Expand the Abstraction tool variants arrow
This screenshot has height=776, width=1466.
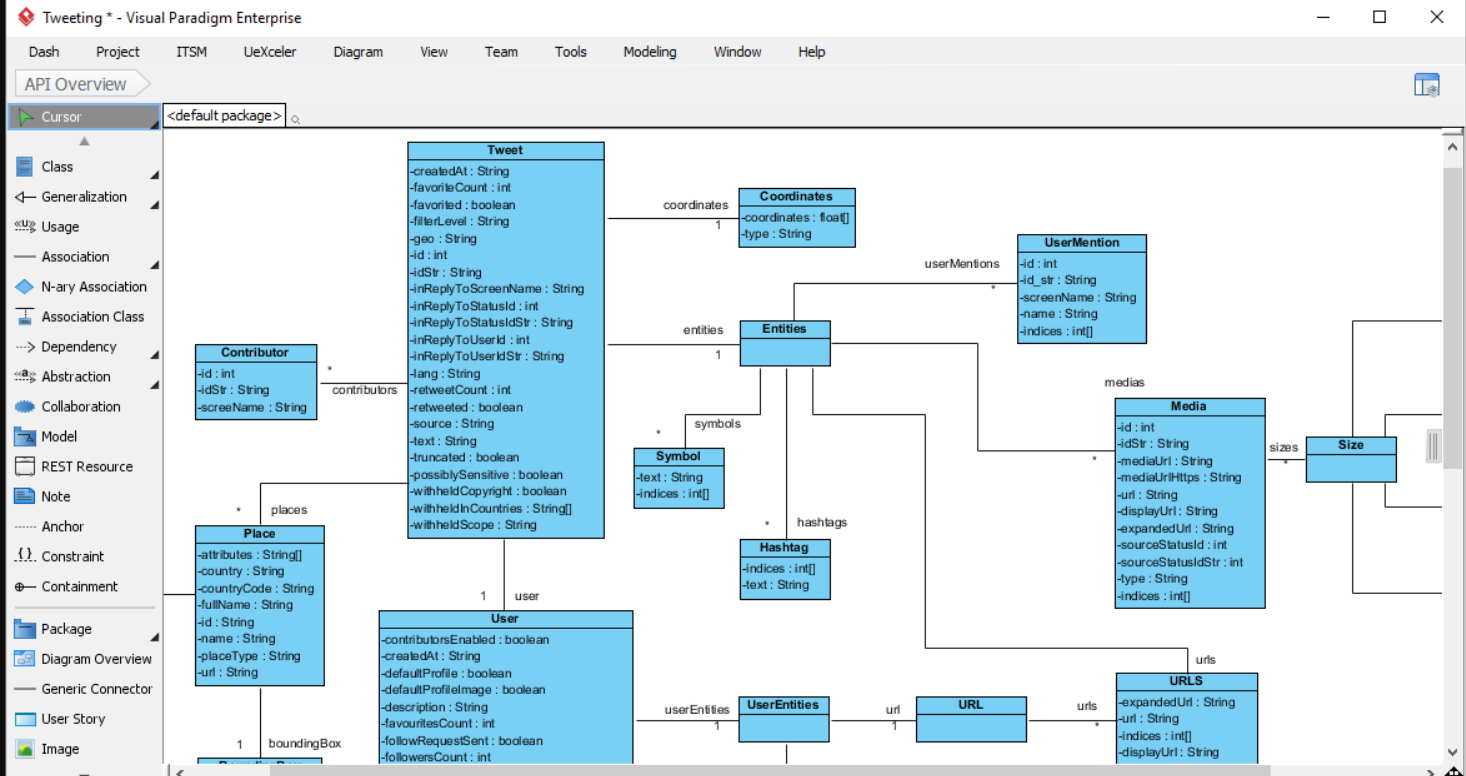tap(154, 385)
